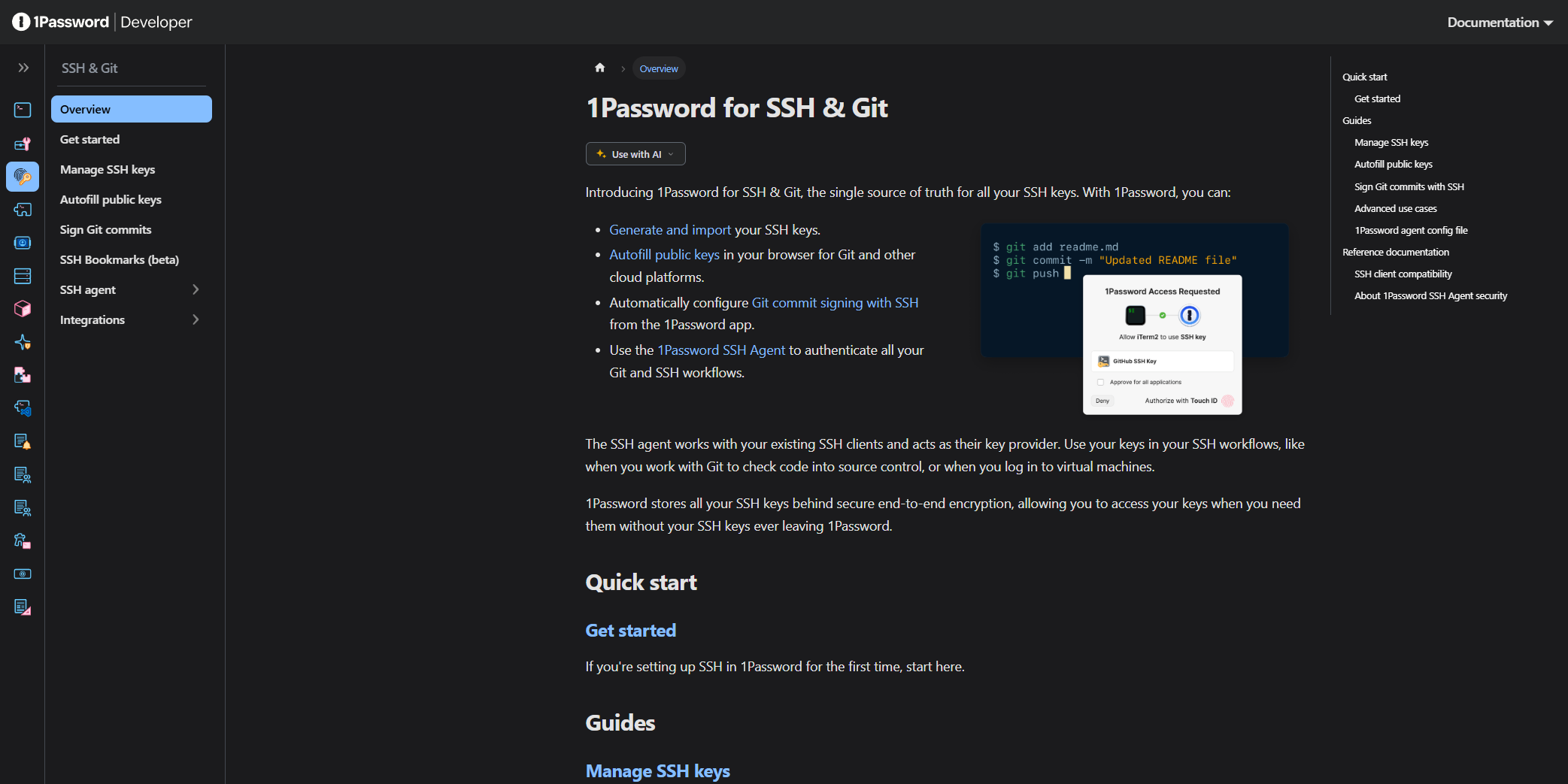Jump to Sign Git commits with SSH
Viewport: 1568px width, 784px height.
pos(1409,186)
